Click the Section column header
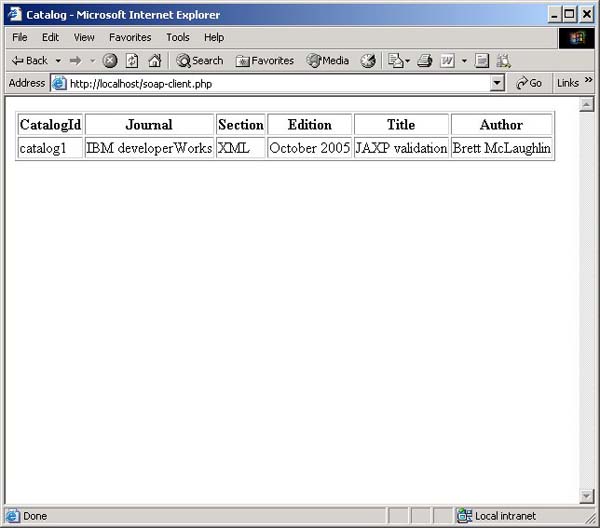 pos(241,125)
